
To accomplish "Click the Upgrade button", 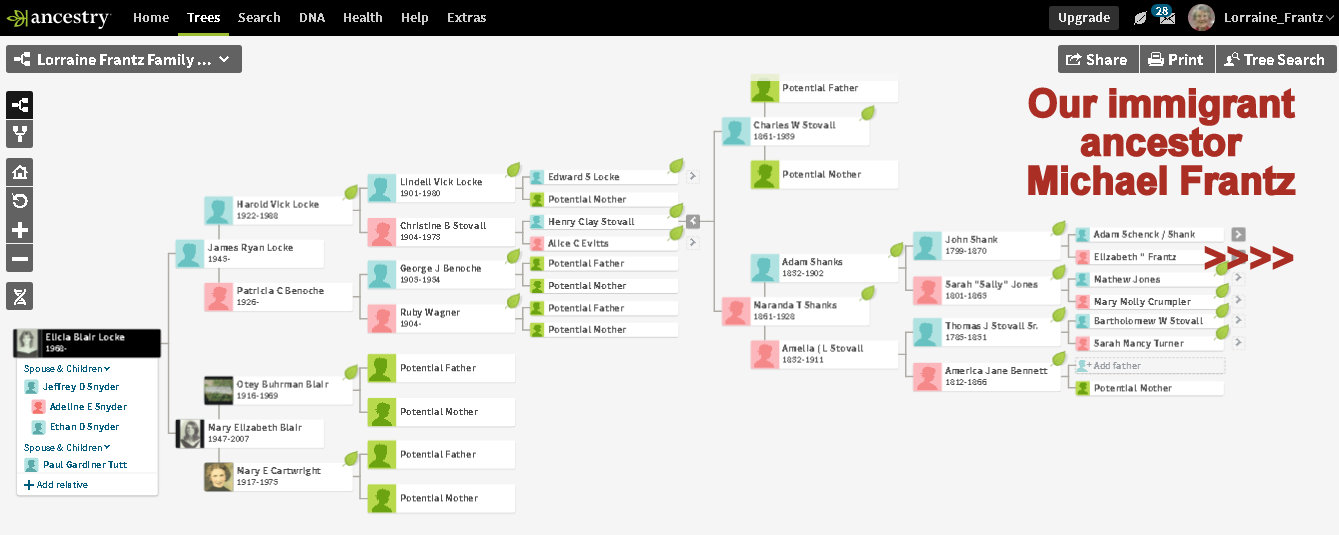I will (1084, 18).
